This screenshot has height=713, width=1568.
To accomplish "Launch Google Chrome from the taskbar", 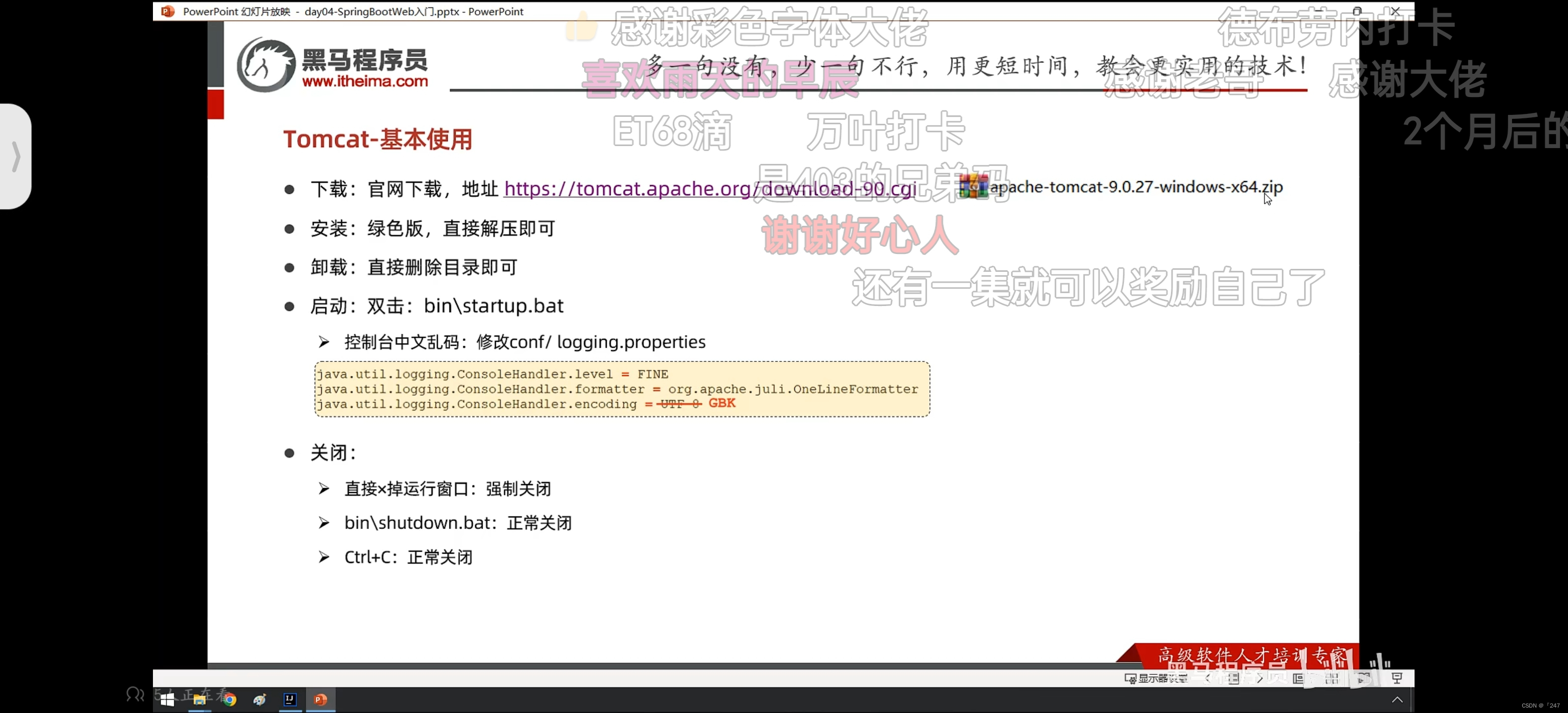I will pos(230,700).
